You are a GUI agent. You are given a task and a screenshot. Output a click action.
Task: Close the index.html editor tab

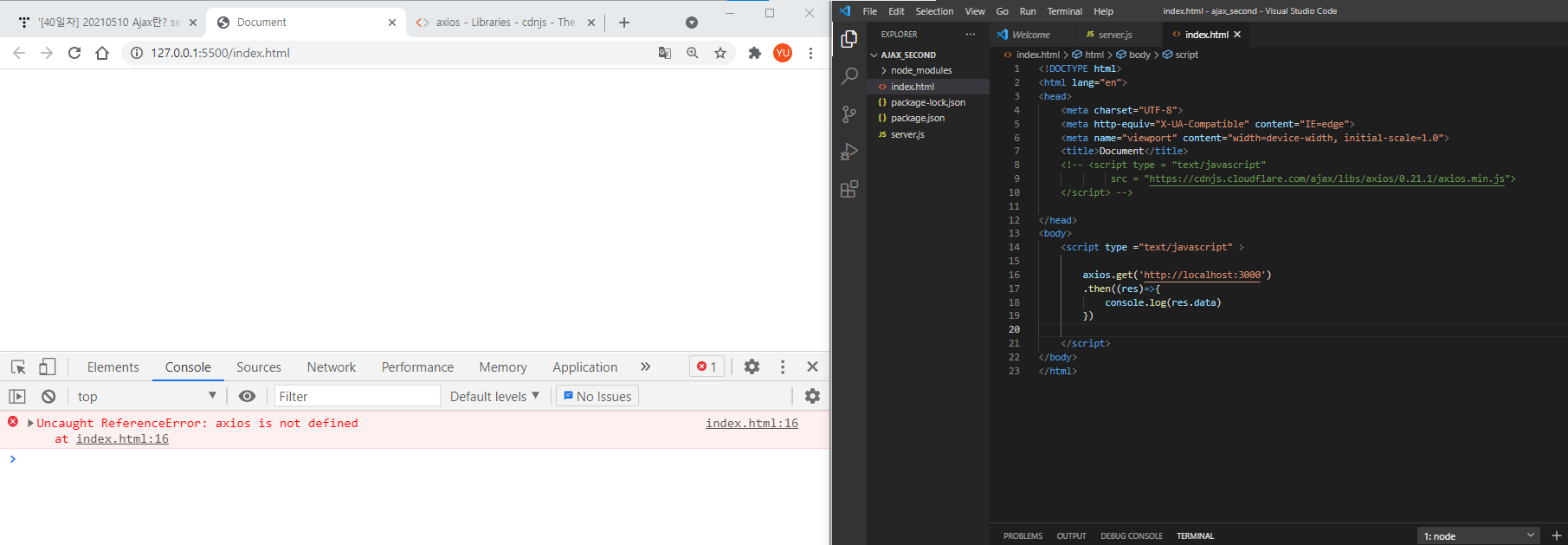click(x=1237, y=35)
